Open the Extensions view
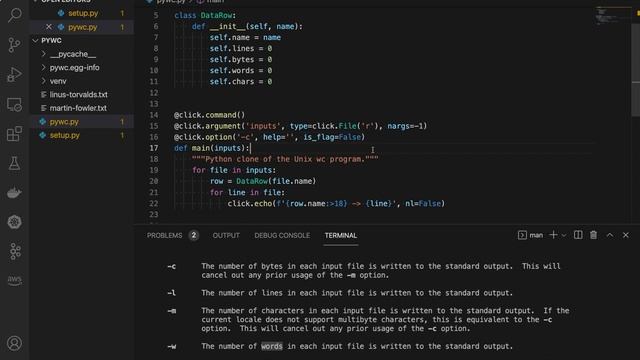The image size is (640, 360). (15, 134)
